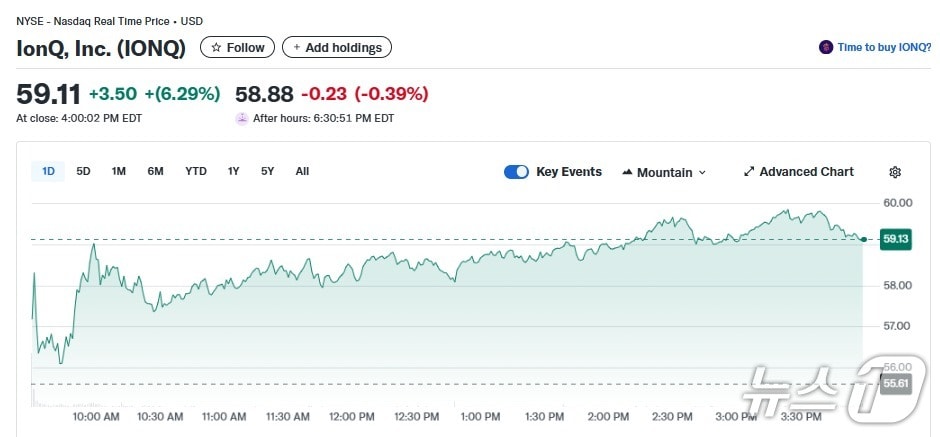Click the star icon on Follow
Screen dimensions: 940x437
pyautogui.click(x=216, y=47)
